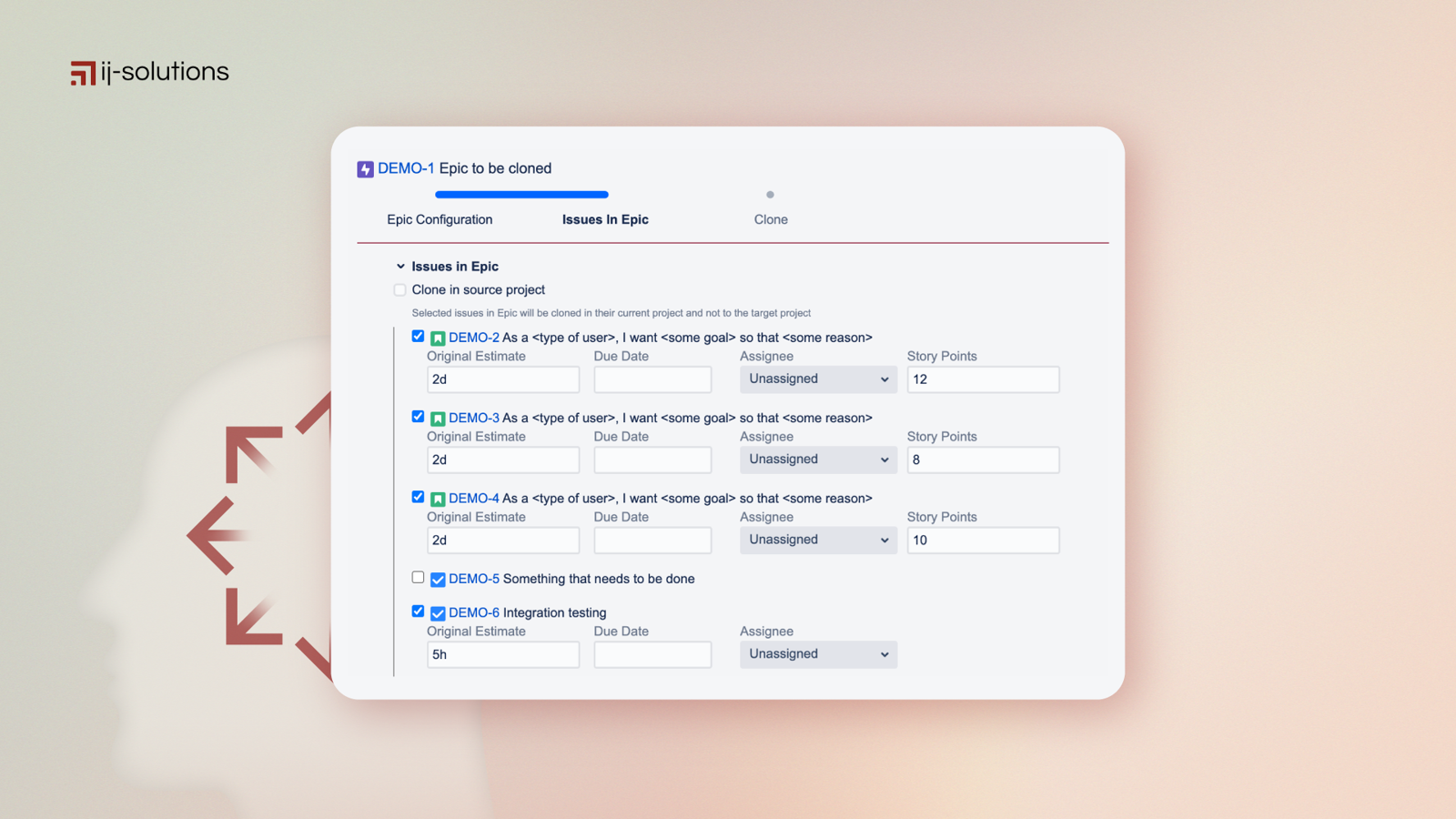Click the Clone step indicator dot
Viewport: 1456px width, 819px height.
(770, 194)
